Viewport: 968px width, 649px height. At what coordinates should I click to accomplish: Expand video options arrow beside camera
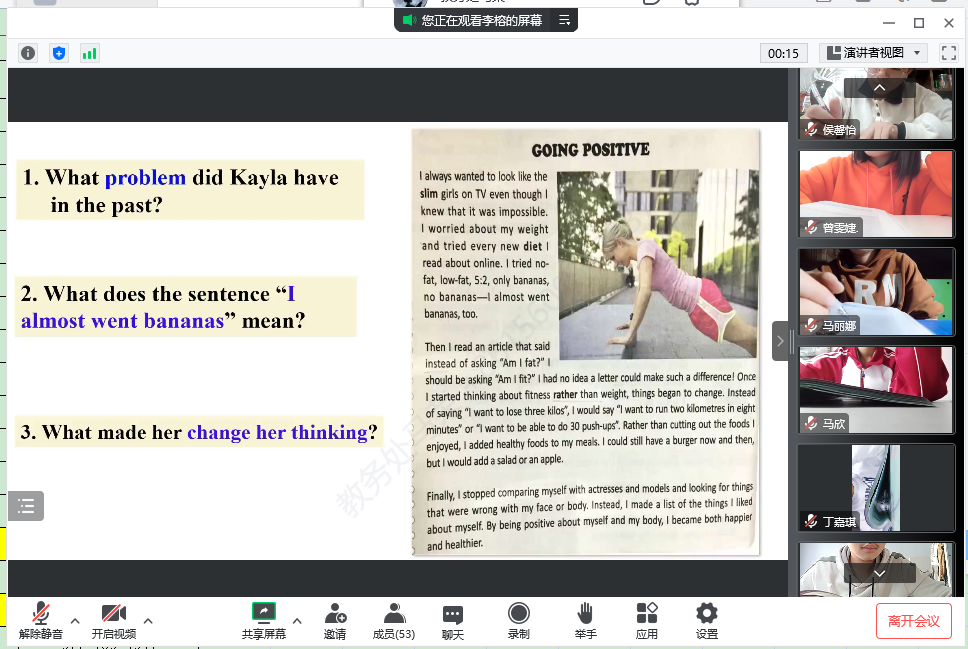coord(148,621)
